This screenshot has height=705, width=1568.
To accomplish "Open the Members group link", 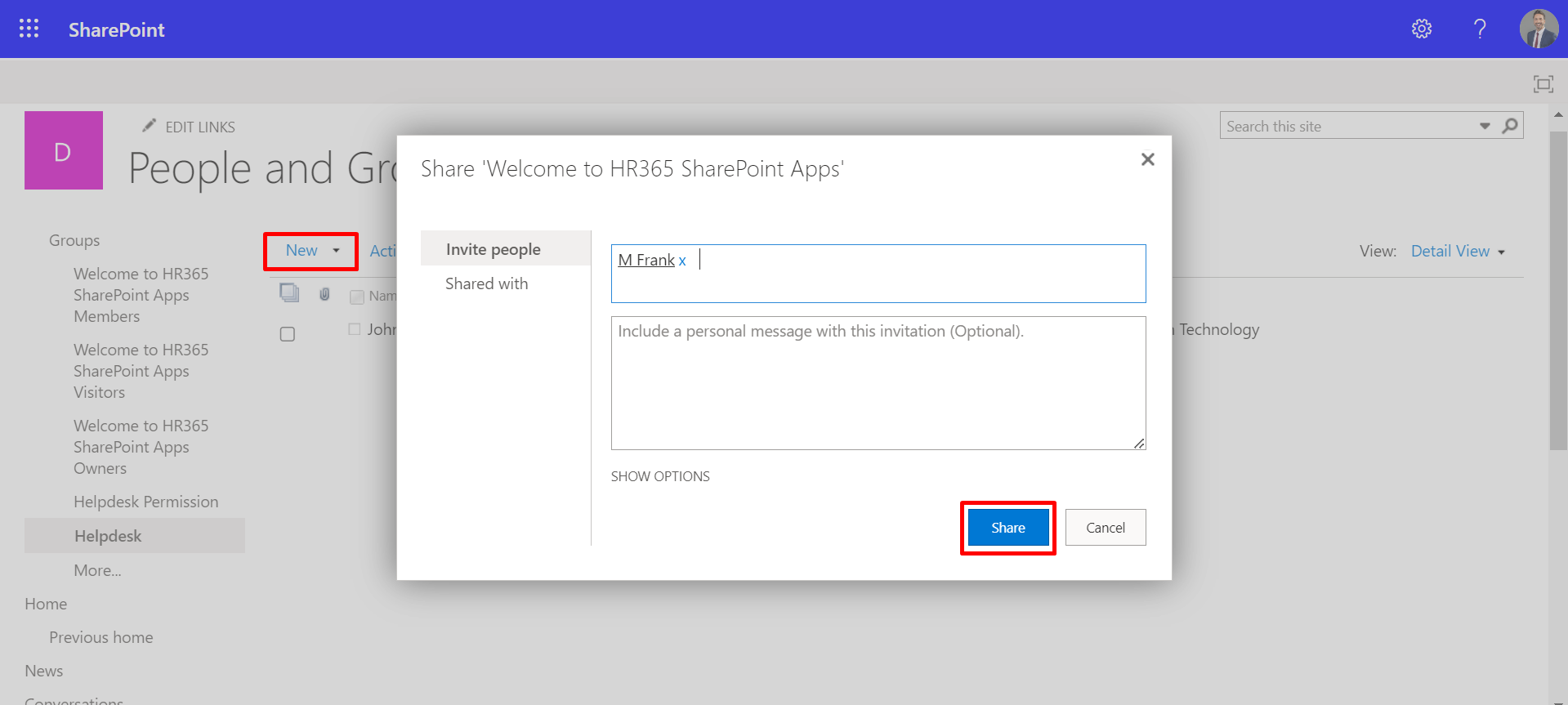I will coord(141,295).
